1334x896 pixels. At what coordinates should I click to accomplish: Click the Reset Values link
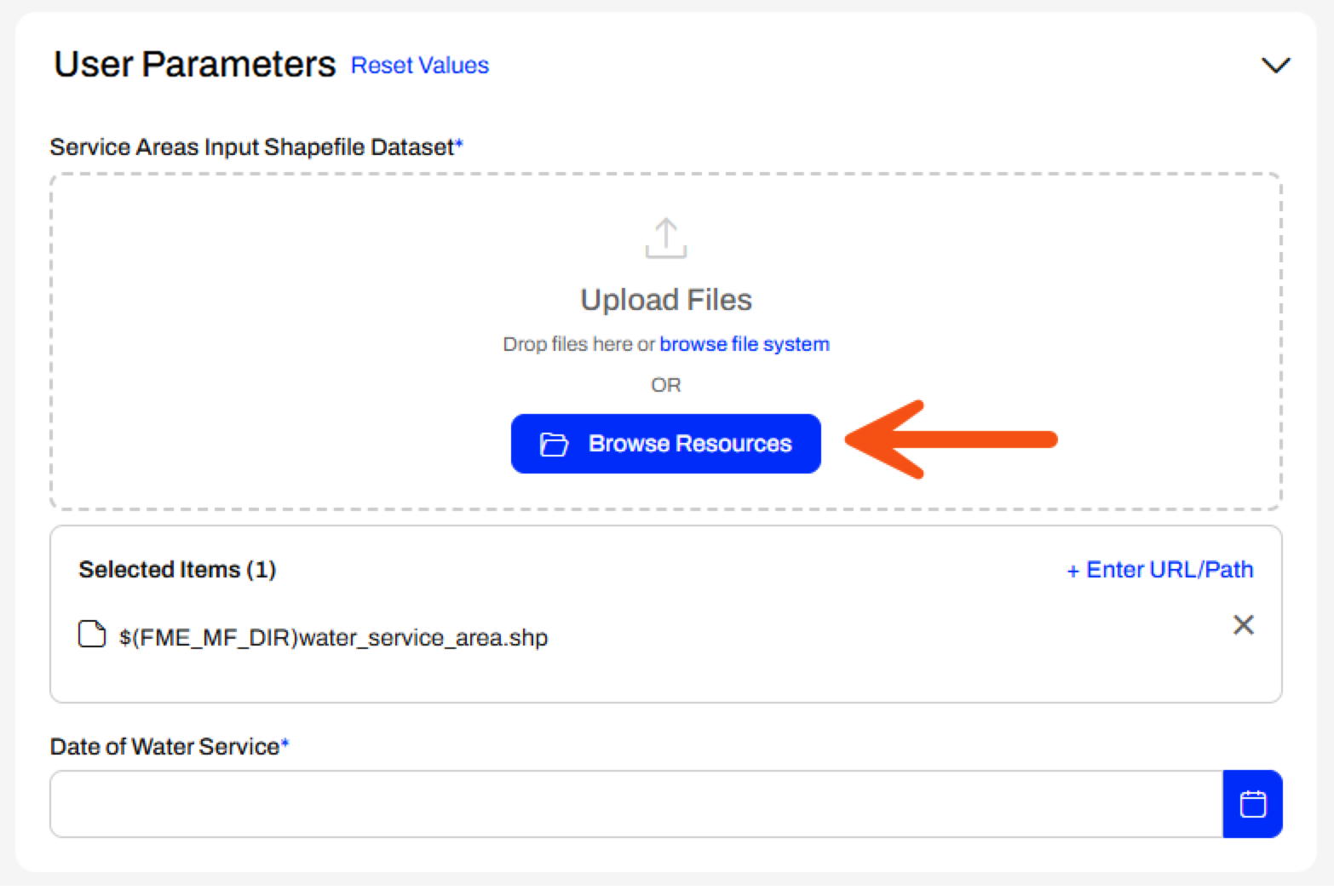coord(420,66)
